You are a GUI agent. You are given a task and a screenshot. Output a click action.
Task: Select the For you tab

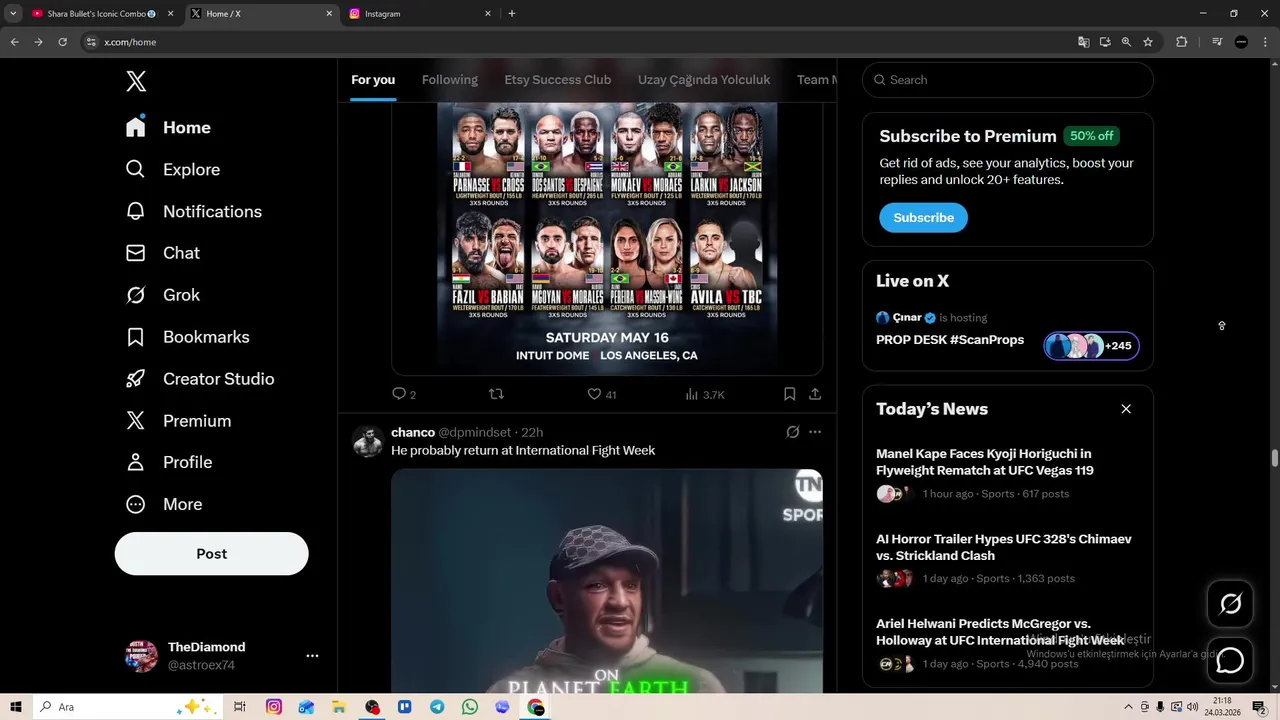[x=373, y=80]
